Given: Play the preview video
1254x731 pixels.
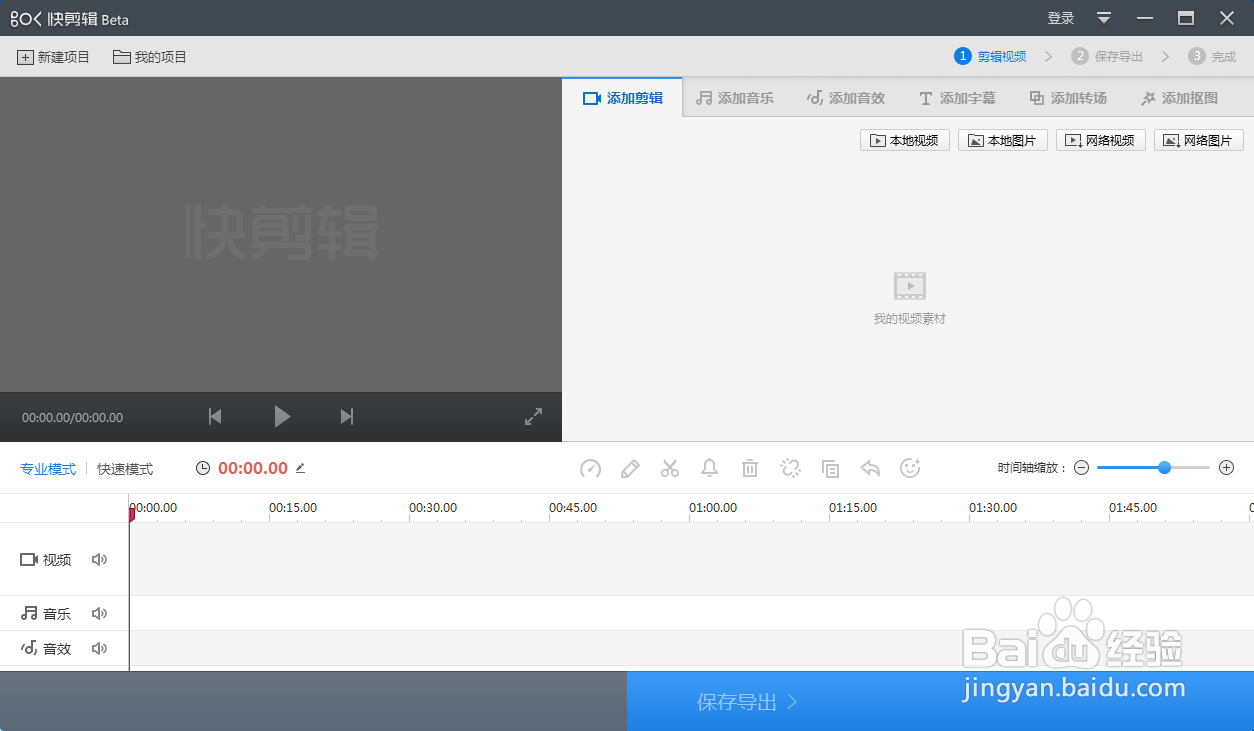Looking at the screenshot, I should tap(282, 416).
